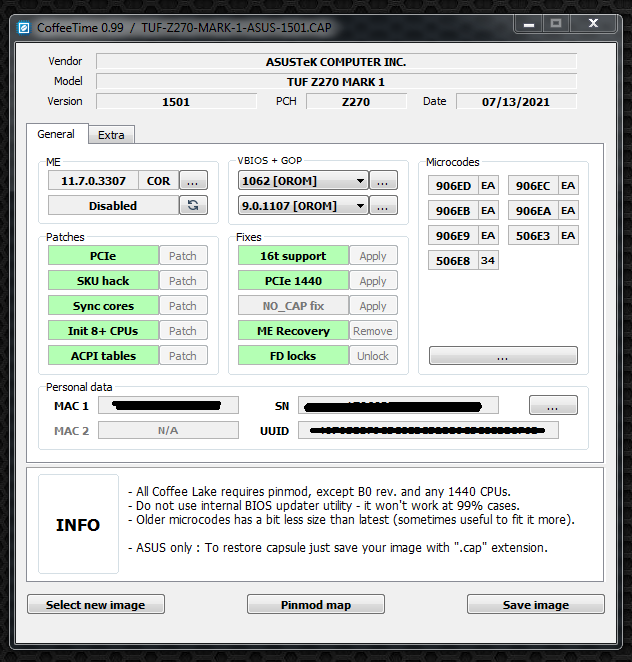Click the MAC 1 field

[168, 405]
